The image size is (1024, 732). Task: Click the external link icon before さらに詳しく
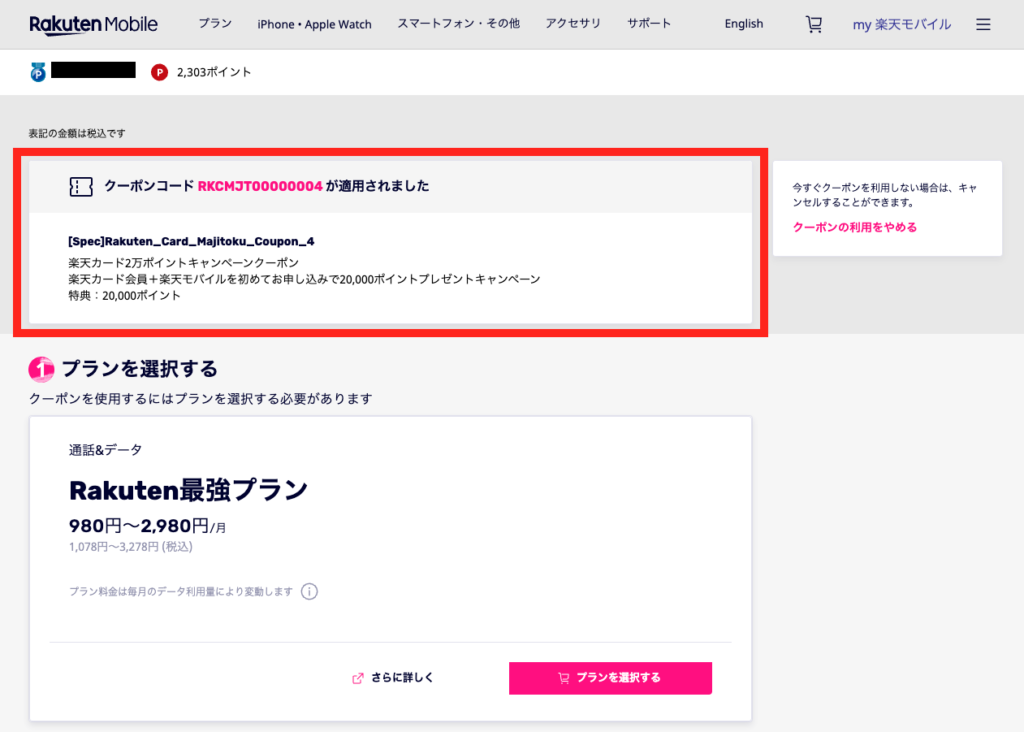[x=358, y=678]
